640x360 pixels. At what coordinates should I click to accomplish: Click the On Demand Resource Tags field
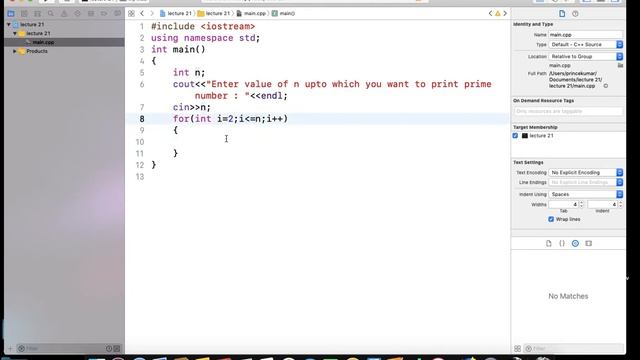coord(568,111)
